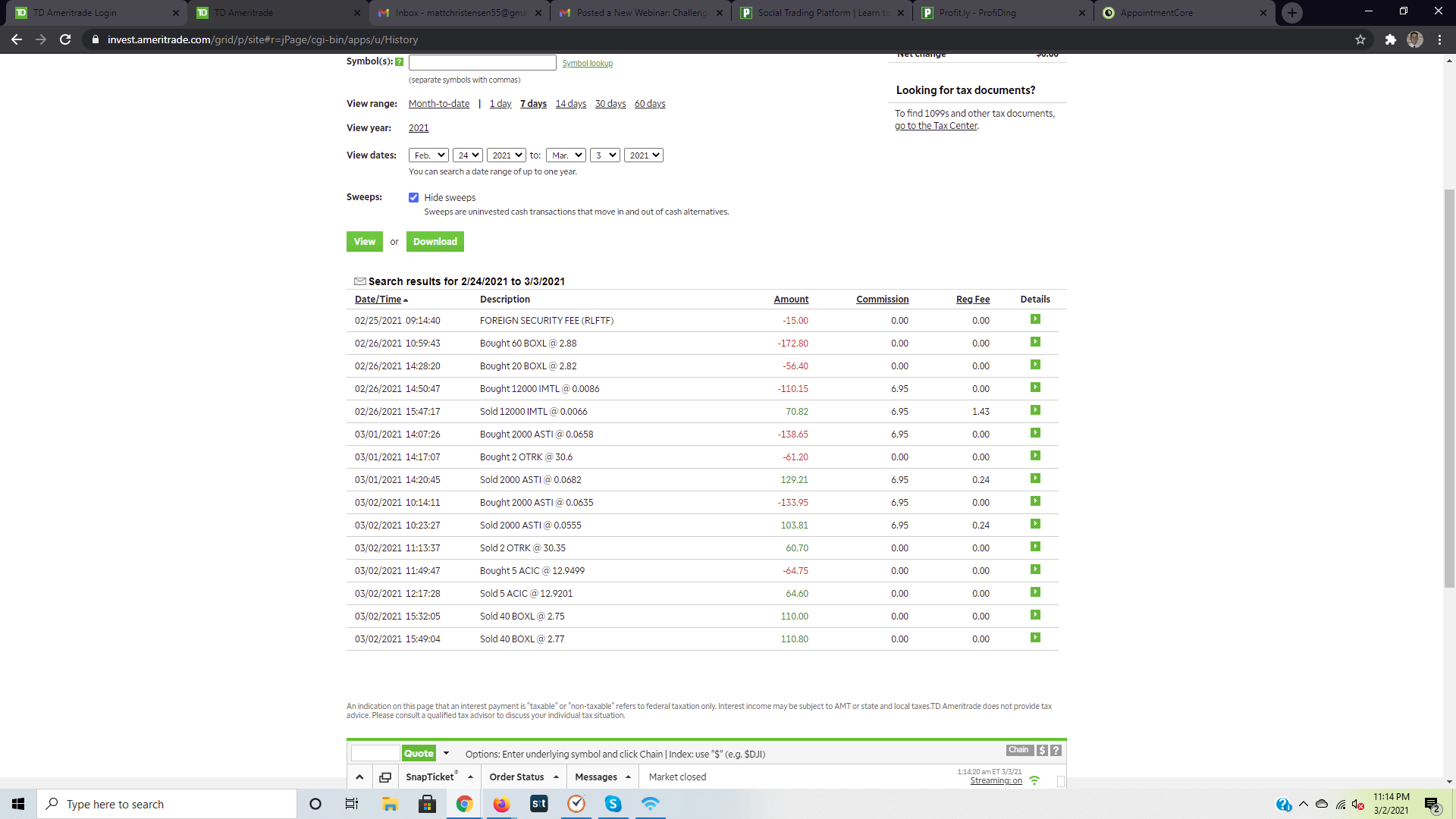The width and height of the screenshot is (1456, 819).
Task: Sort results by the Amount column
Action: (790, 300)
